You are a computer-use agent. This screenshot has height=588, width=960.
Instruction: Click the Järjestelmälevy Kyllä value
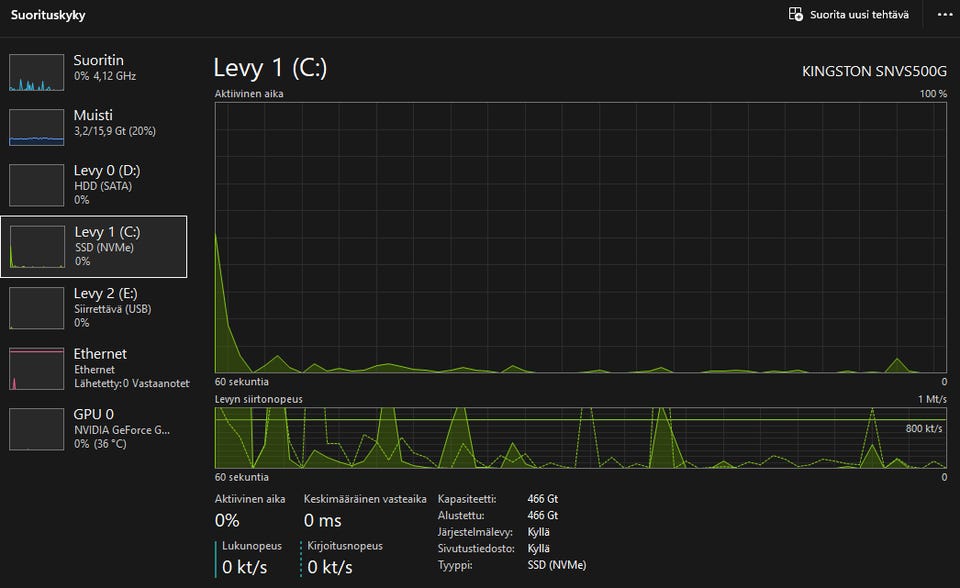click(539, 532)
